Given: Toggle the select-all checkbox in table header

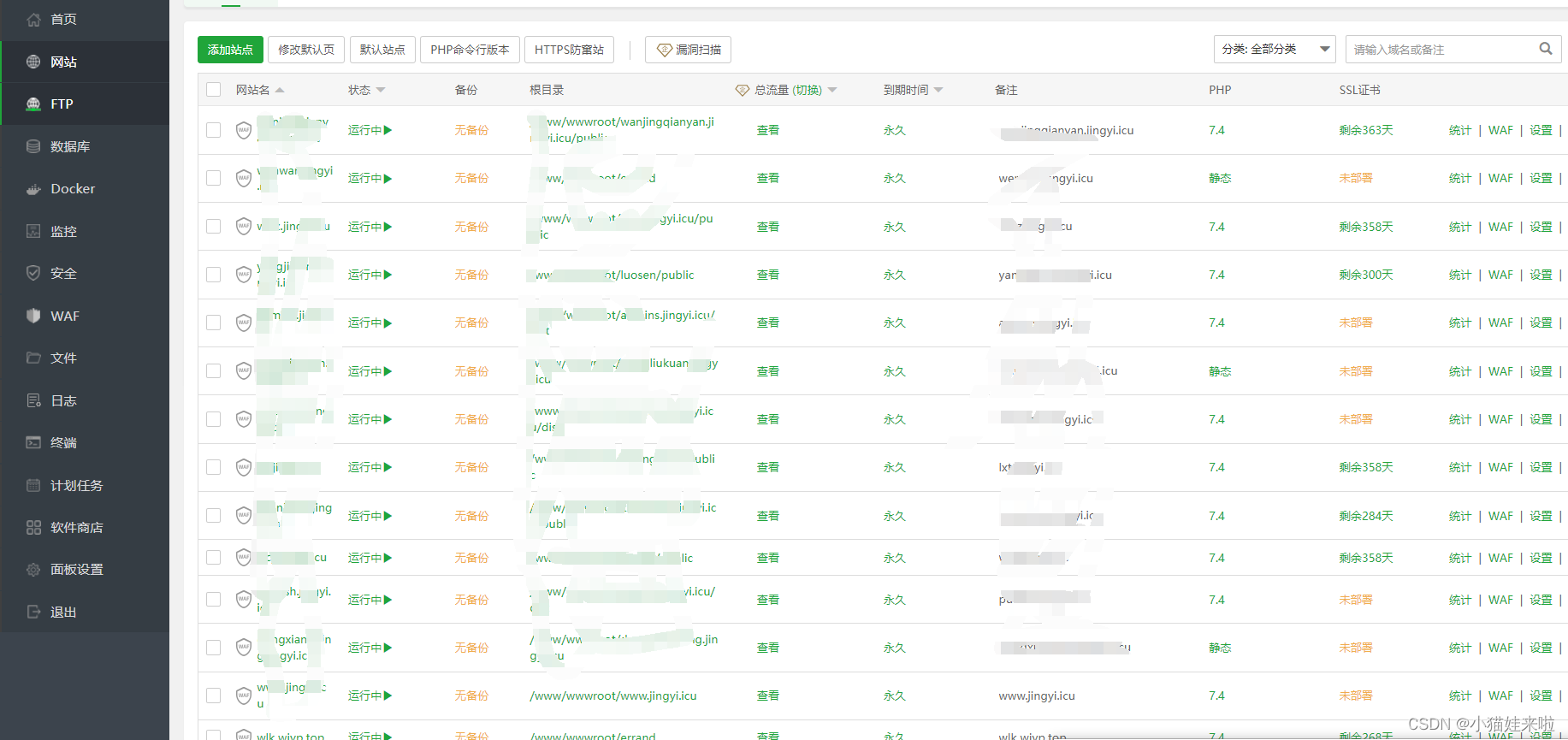Looking at the screenshot, I should (x=214, y=90).
